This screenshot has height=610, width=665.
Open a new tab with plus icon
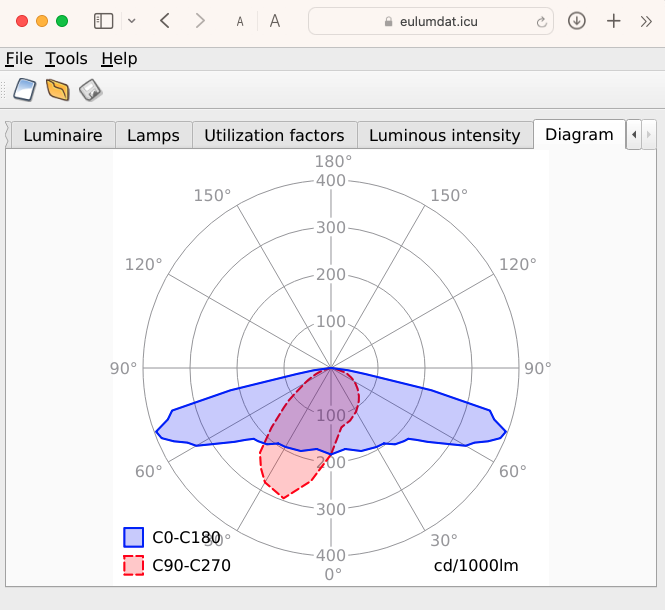pyautogui.click(x=613, y=21)
